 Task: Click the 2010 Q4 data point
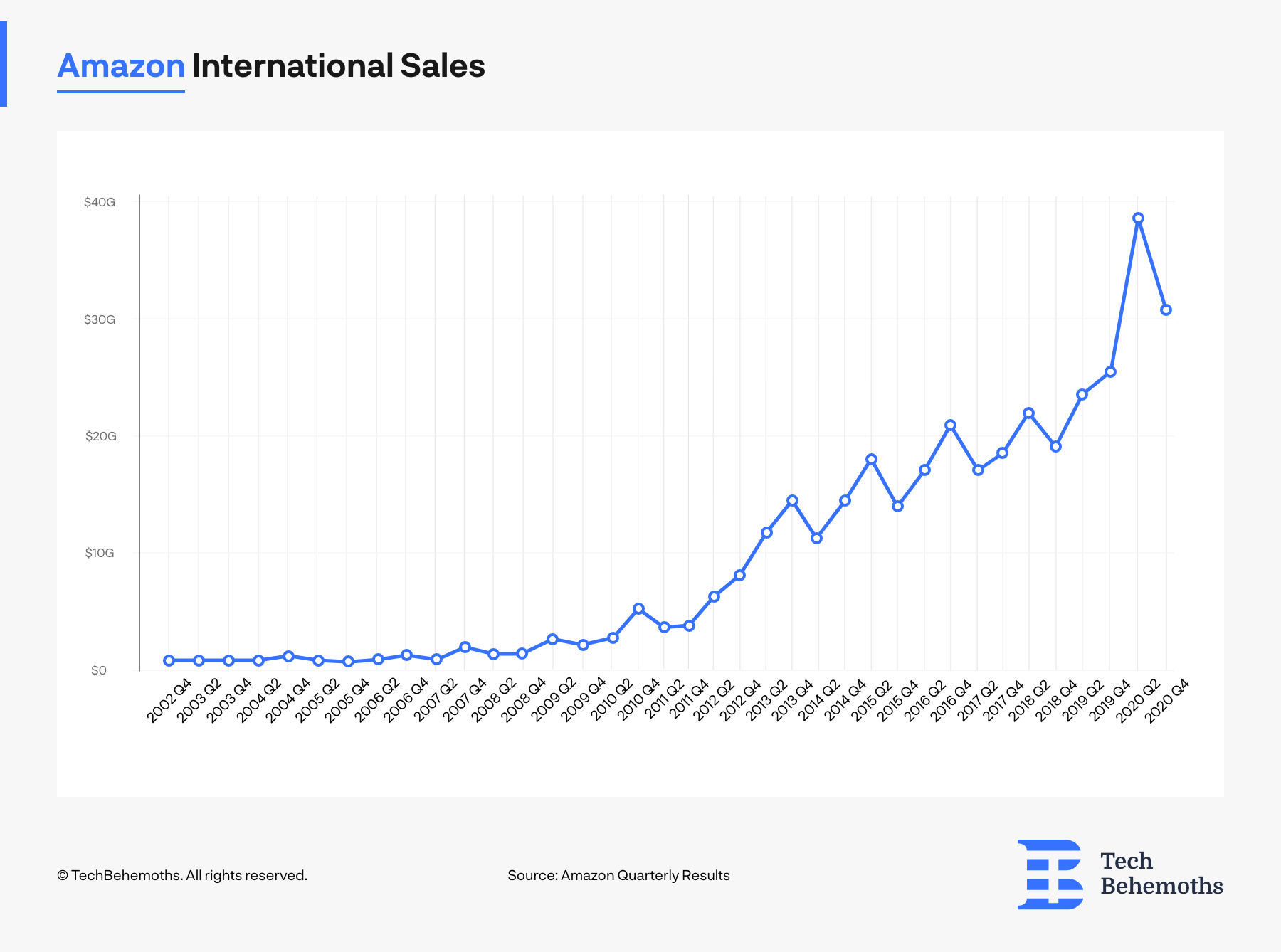pyautogui.click(x=638, y=608)
